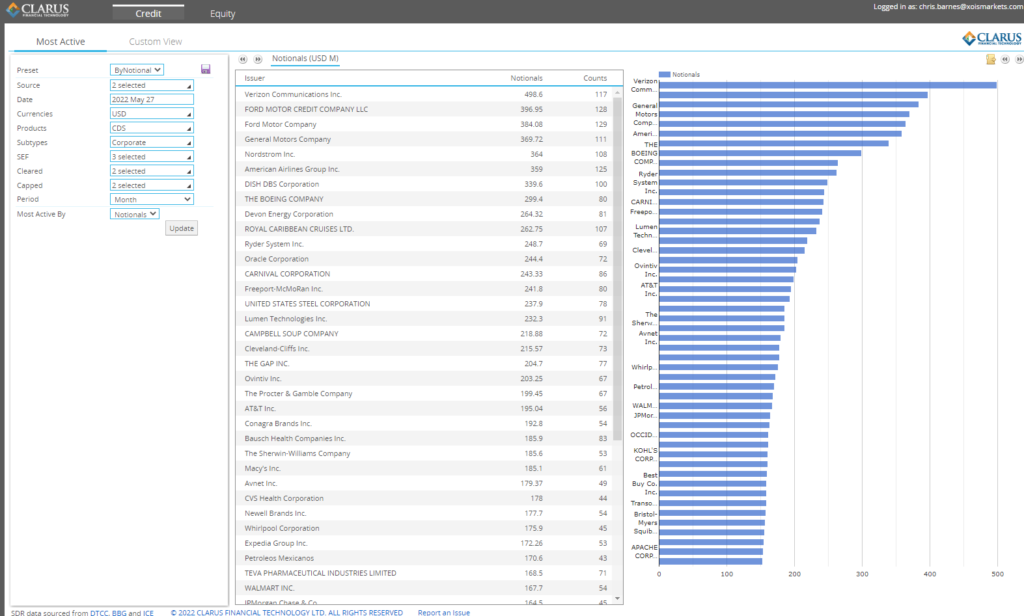Click the Update button

[x=182, y=228]
